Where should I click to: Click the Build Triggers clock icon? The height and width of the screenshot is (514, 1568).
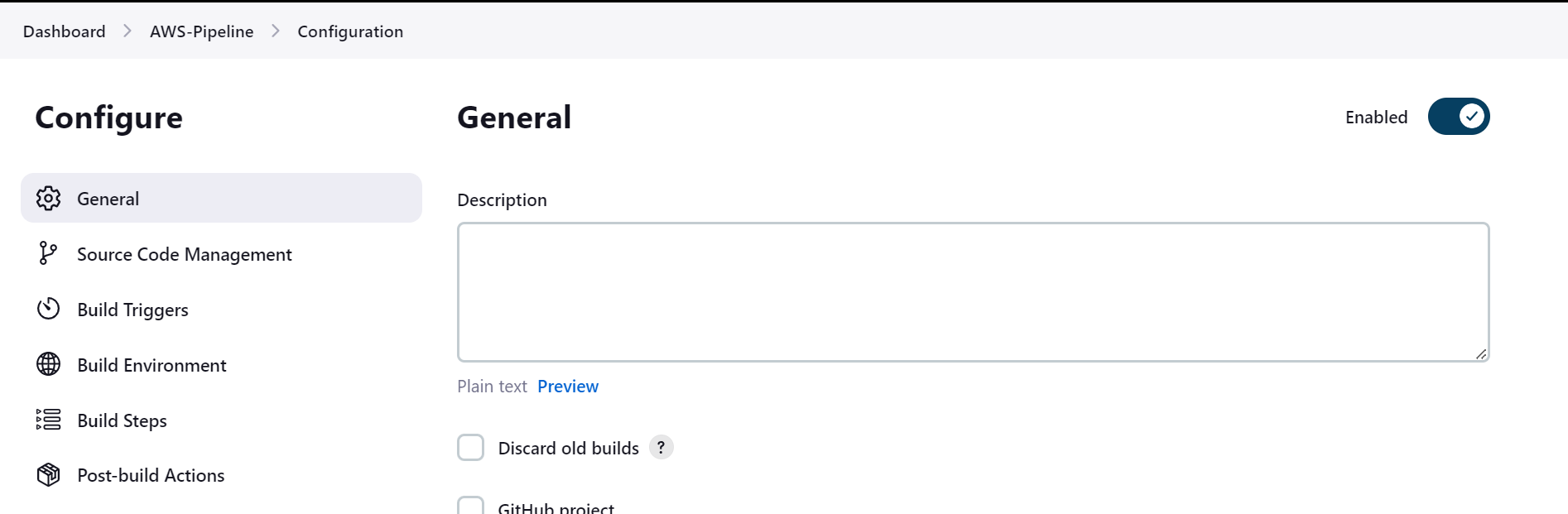click(x=48, y=309)
